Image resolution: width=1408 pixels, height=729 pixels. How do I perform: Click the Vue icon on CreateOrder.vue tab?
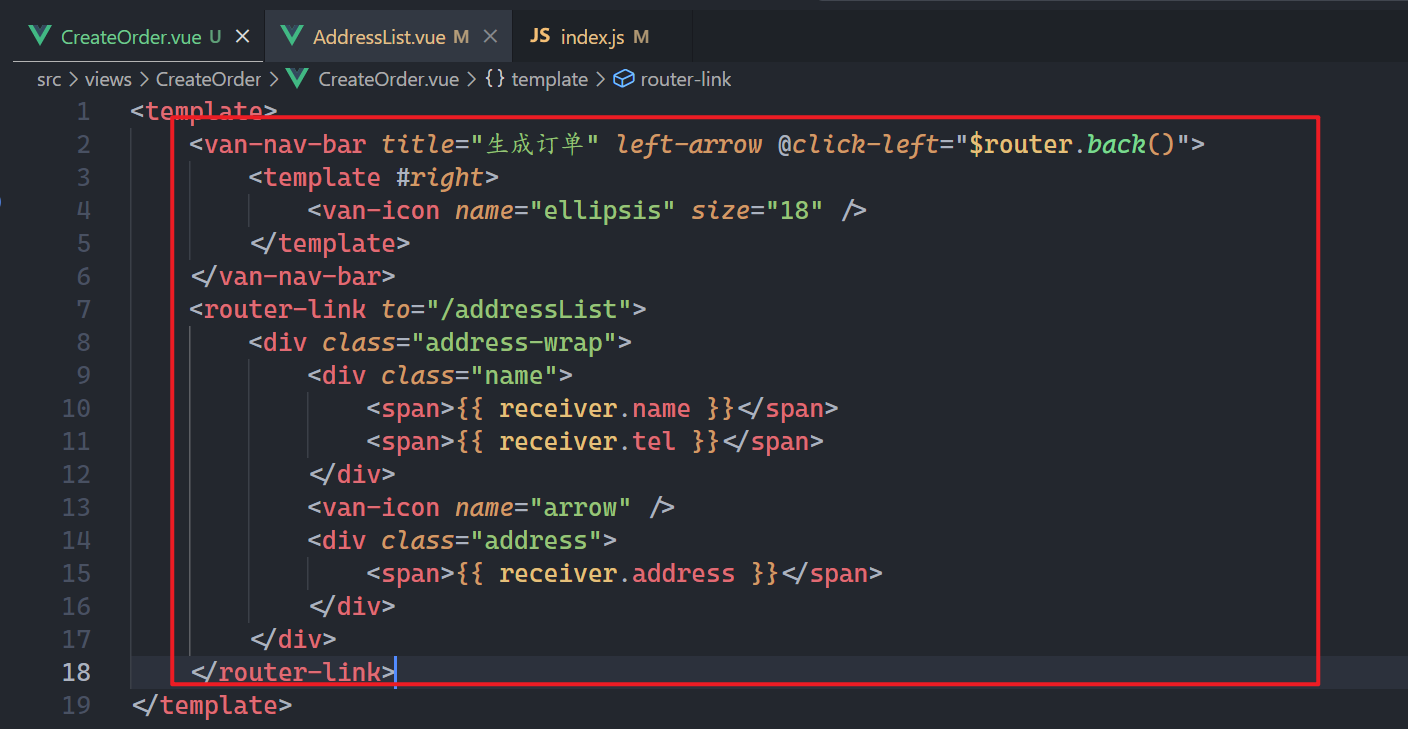click(40, 36)
